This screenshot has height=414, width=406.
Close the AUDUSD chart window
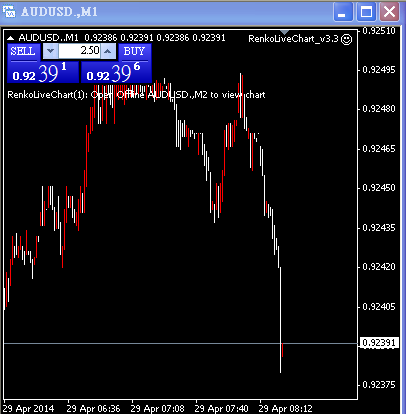click(x=389, y=12)
